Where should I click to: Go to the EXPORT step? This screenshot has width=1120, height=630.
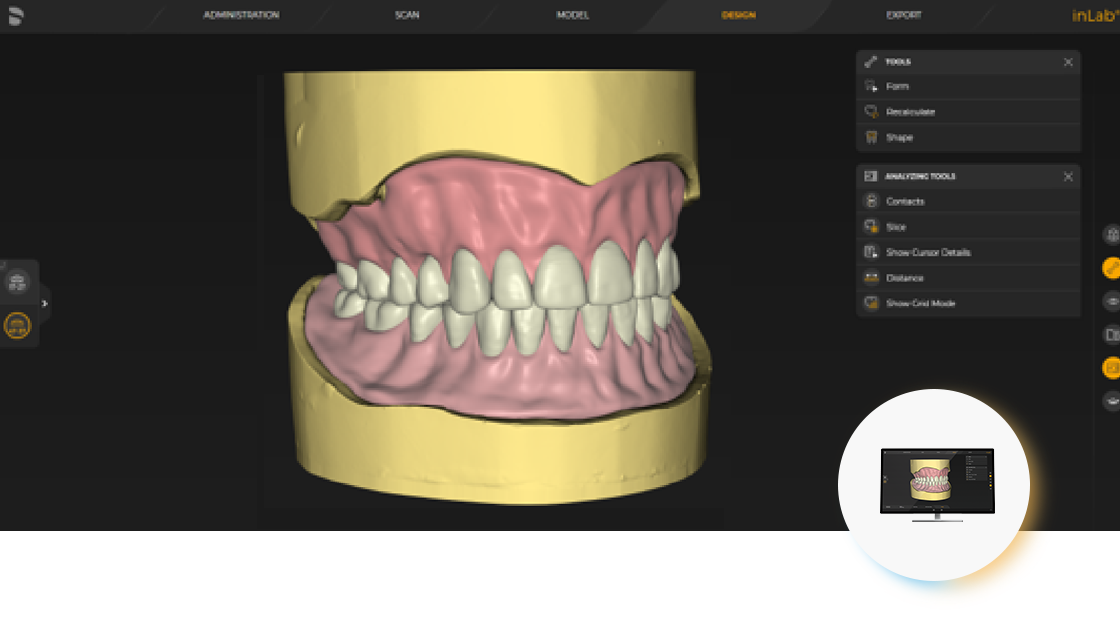tap(904, 15)
